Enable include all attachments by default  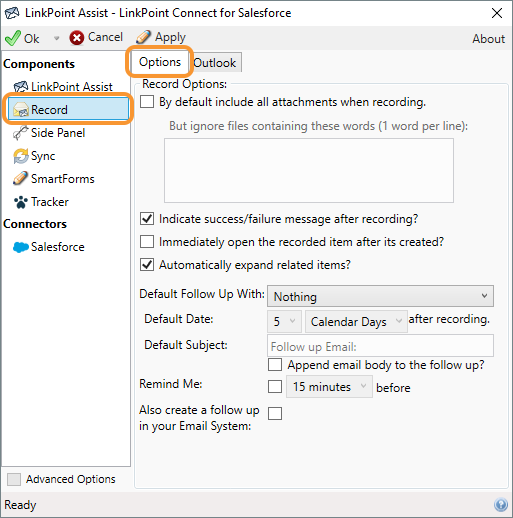click(147, 101)
